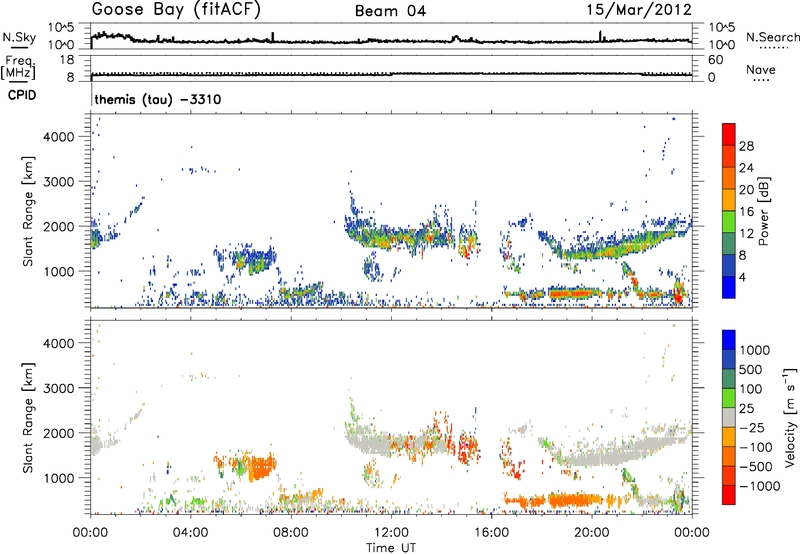Screen dimensions: 800x554
Task: Click the 60 label on Nave axis
Action: [715, 60]
